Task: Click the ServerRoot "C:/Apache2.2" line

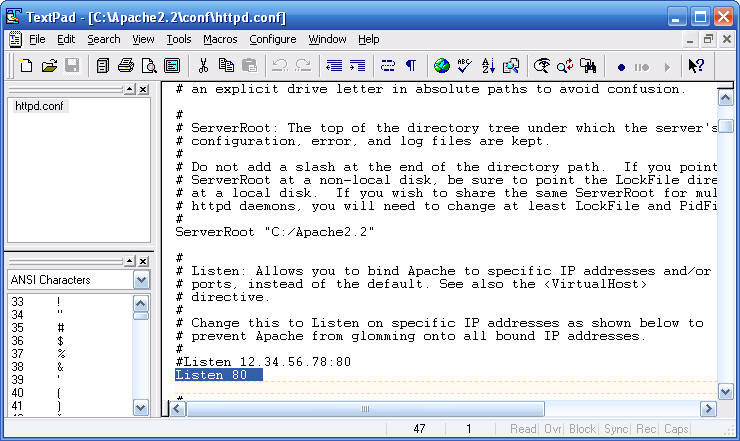Action: [275, 232]
